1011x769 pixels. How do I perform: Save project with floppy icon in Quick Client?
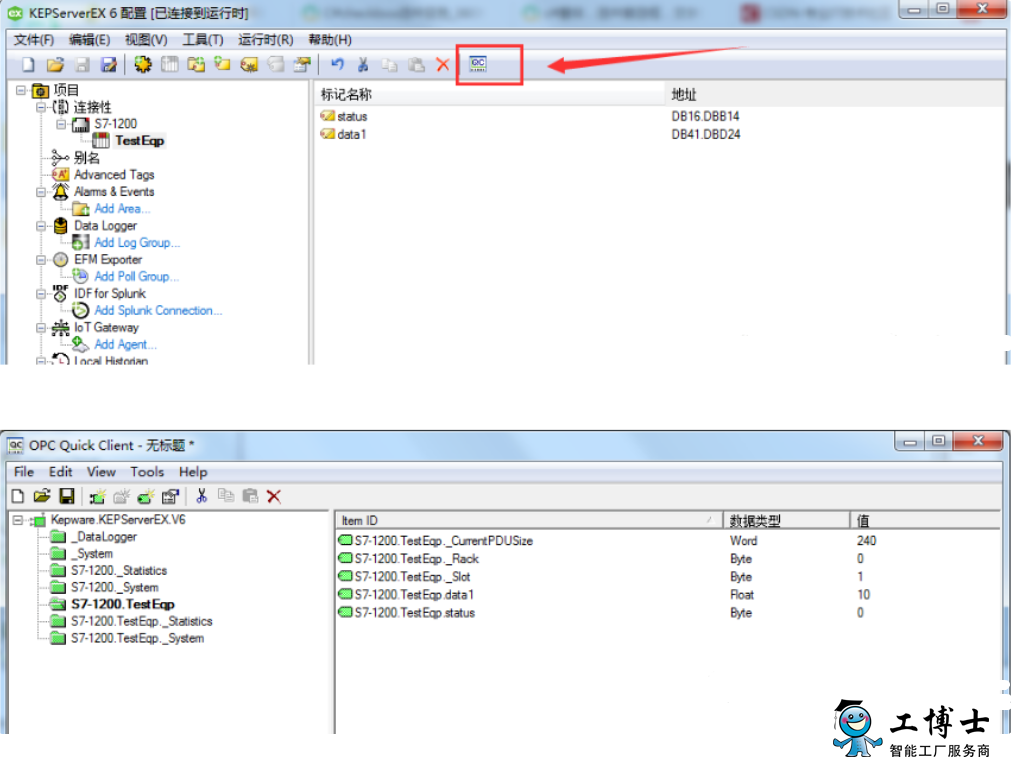pos(66,496)
